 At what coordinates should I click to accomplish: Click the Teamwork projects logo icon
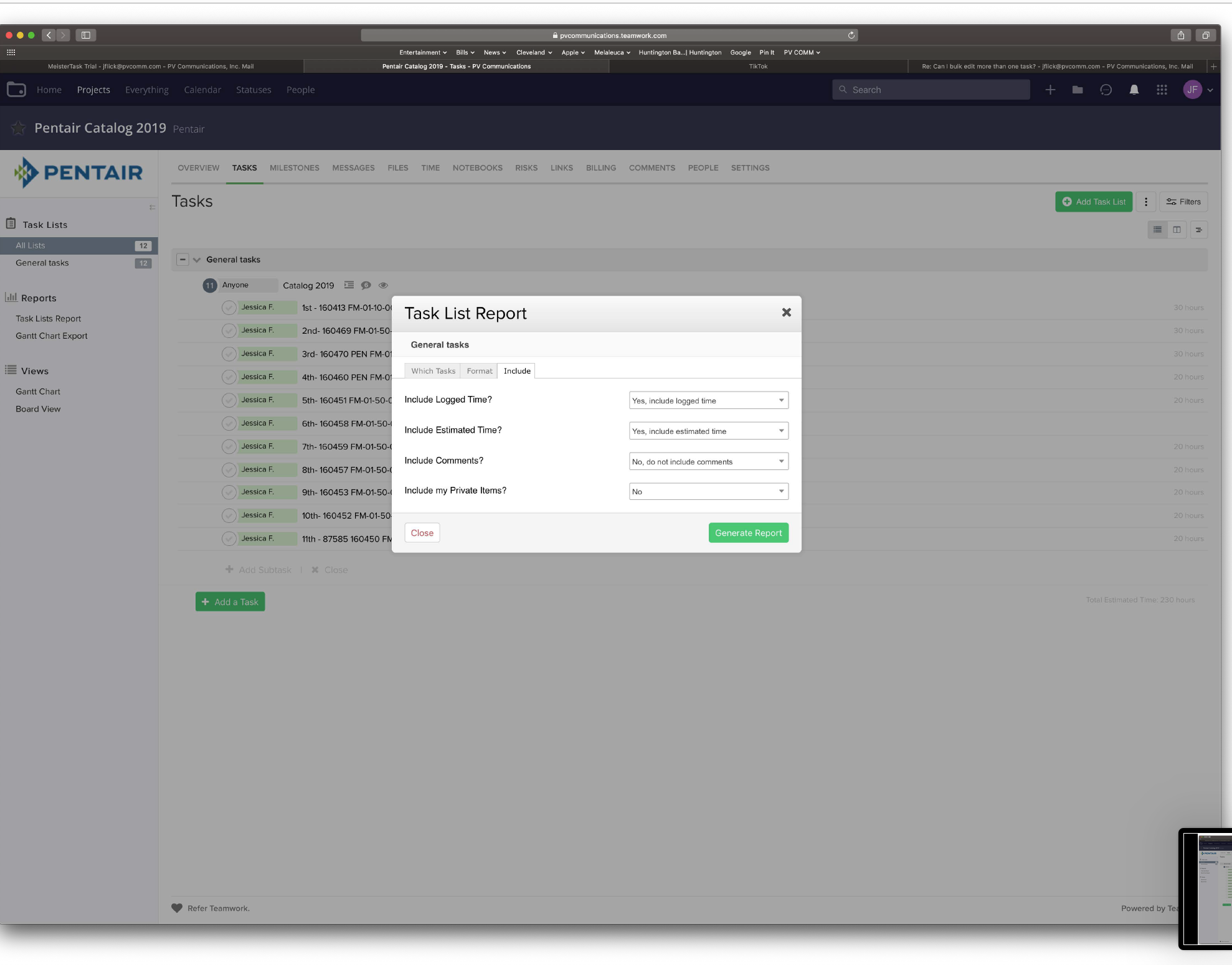pos(16,90)
